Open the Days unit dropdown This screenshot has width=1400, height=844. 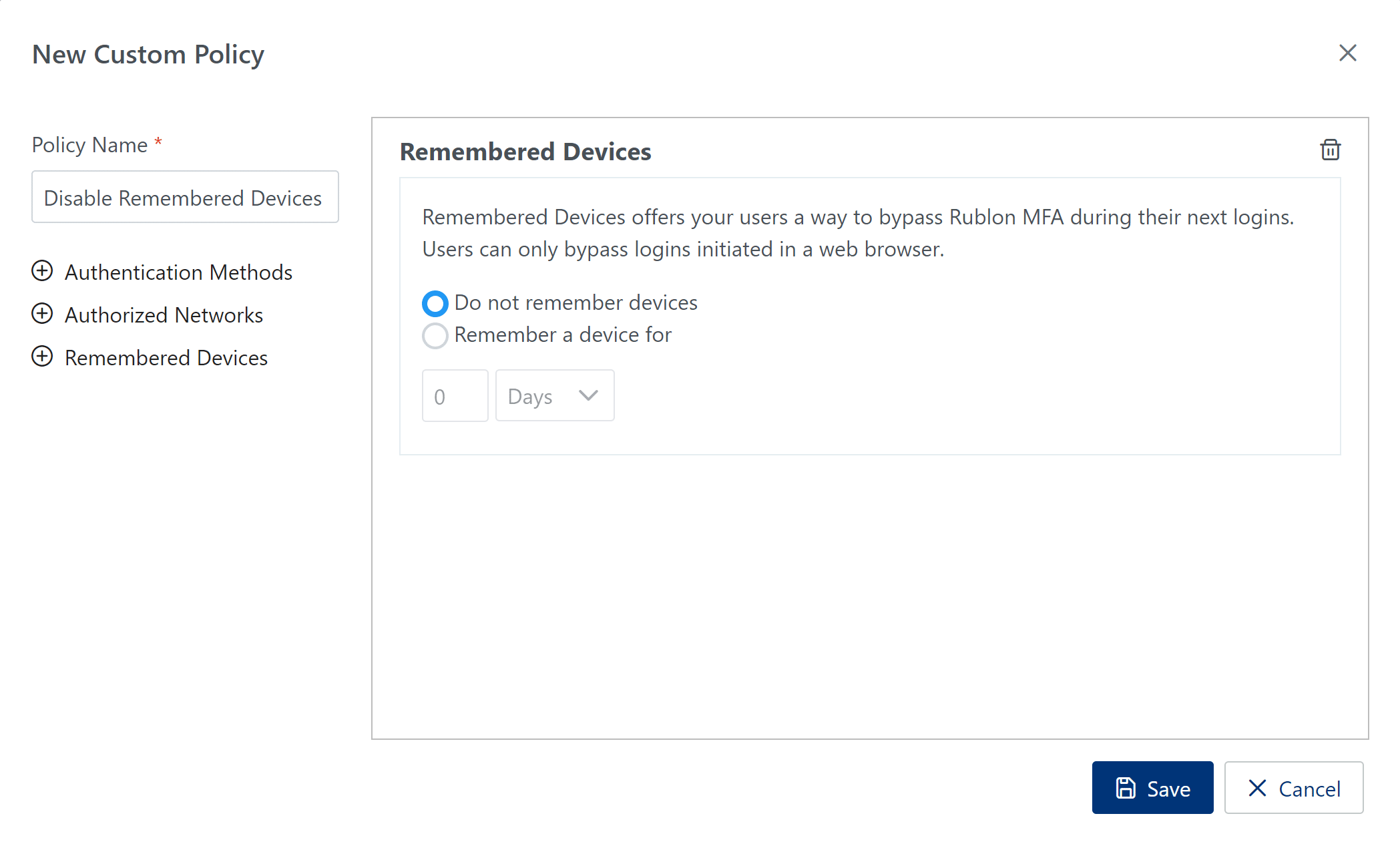[x=554, y=396]
